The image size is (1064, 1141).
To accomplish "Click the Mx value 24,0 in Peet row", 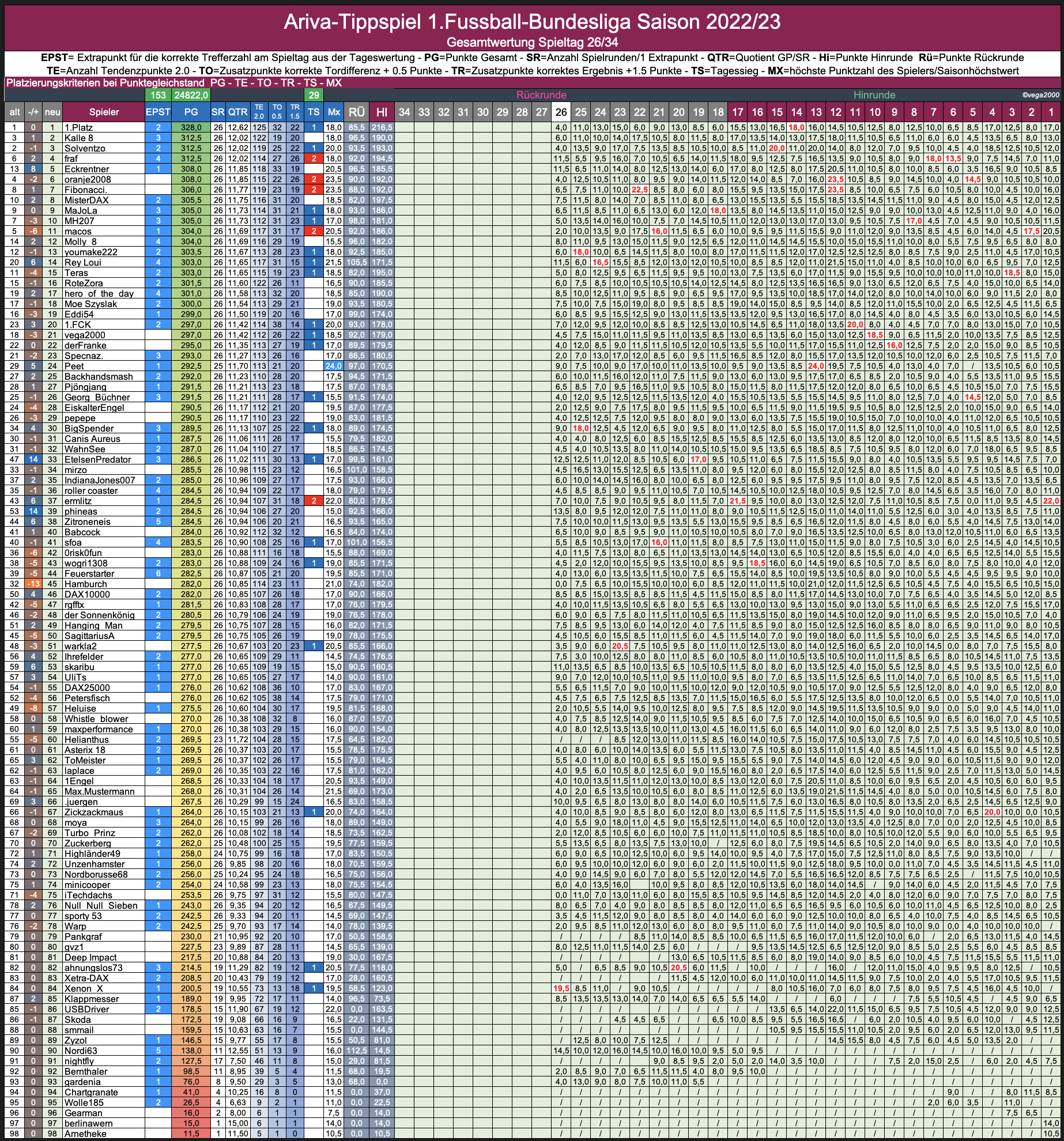I will tap(333, 366).
